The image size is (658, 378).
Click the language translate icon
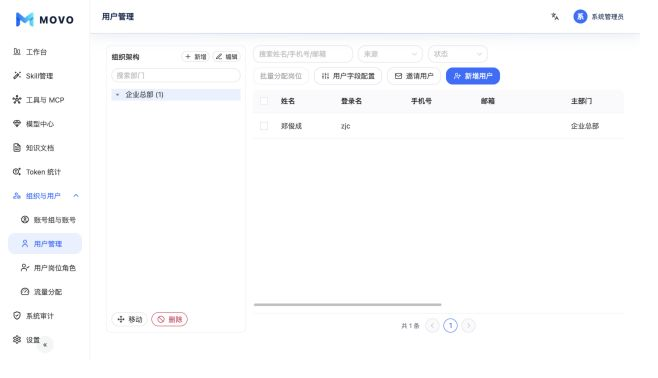point(555,17)
